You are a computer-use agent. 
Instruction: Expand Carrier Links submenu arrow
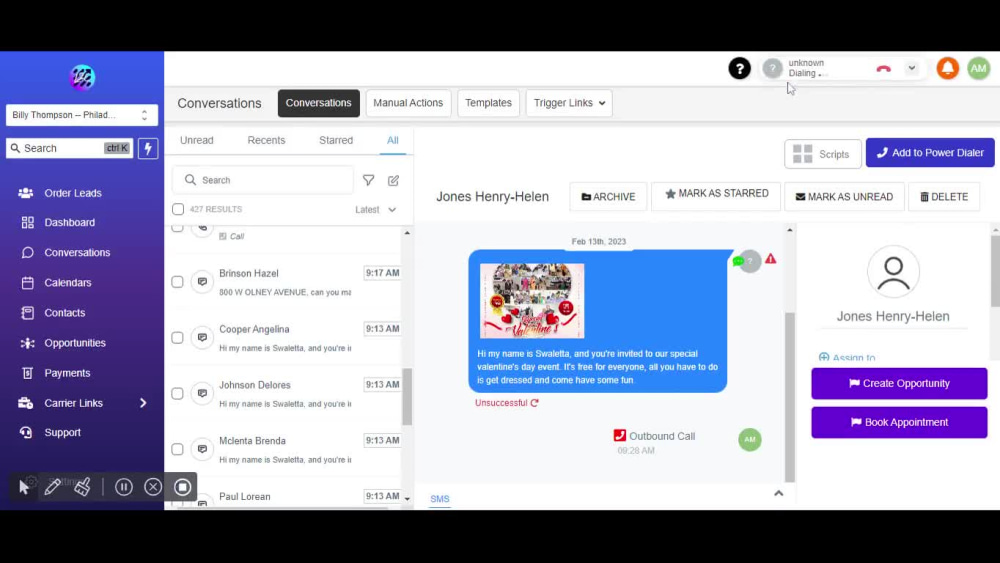coord(143,403)
